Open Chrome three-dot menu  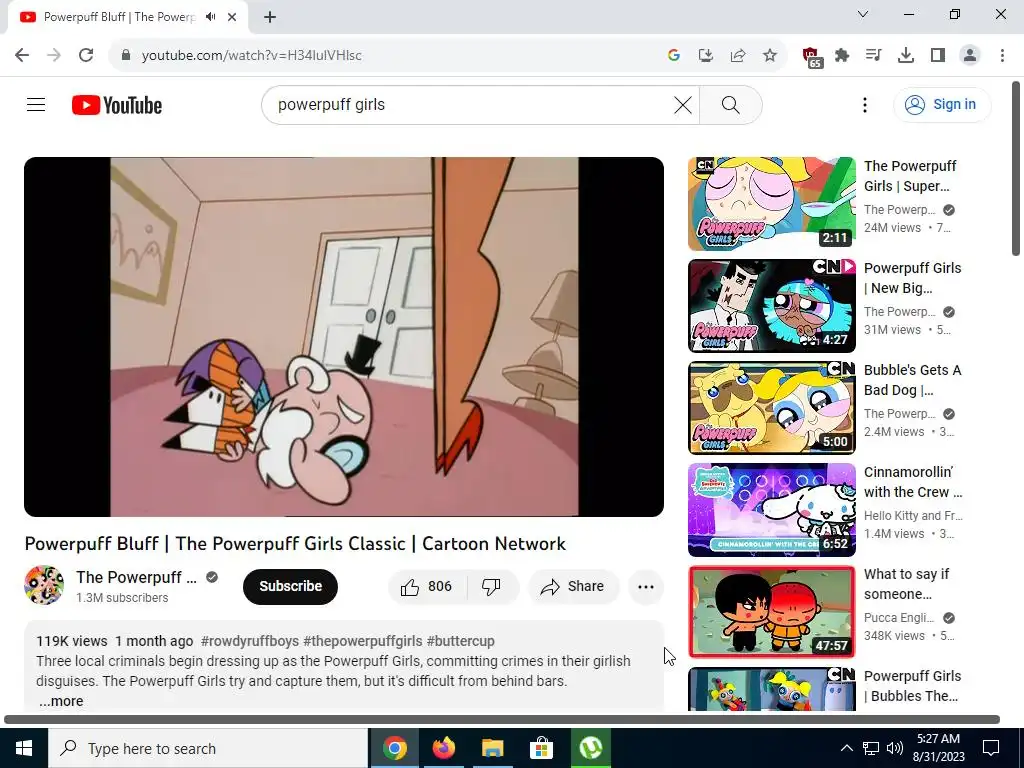coord(1002,55)
